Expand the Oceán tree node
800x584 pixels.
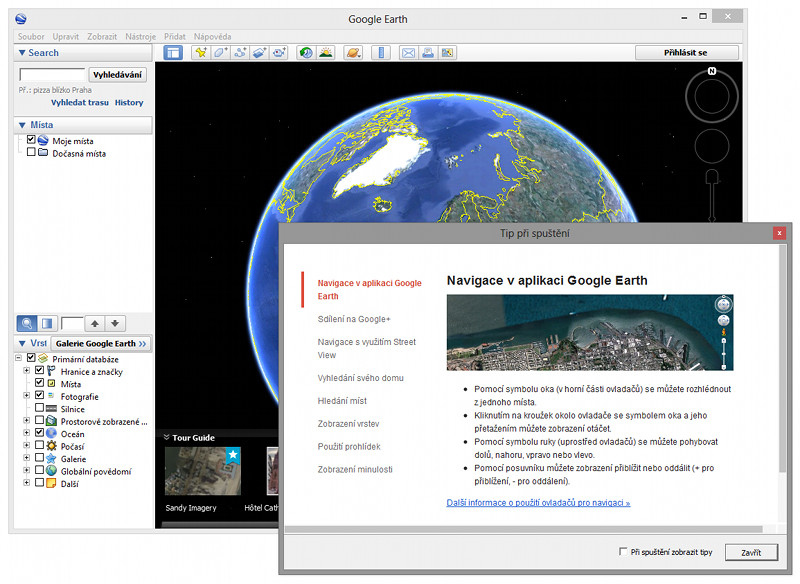[x=27, y=433]
